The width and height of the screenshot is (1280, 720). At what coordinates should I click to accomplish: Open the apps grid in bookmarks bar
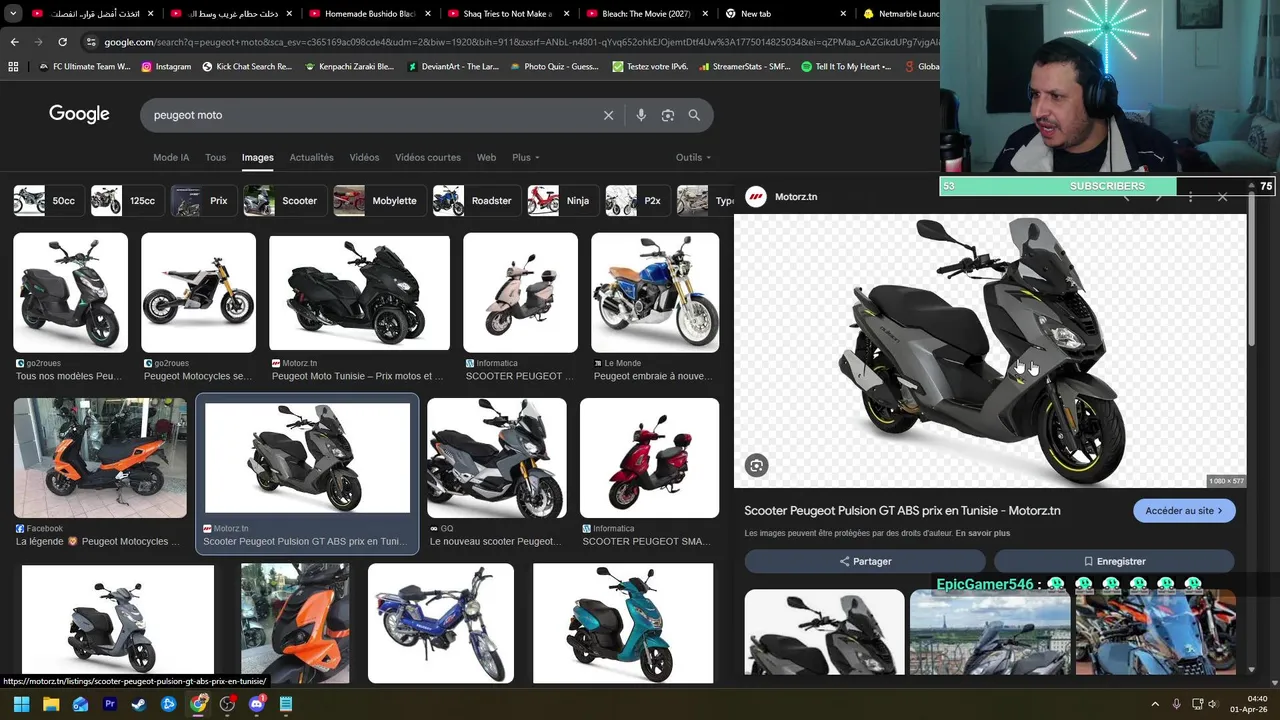coord(13,67)
